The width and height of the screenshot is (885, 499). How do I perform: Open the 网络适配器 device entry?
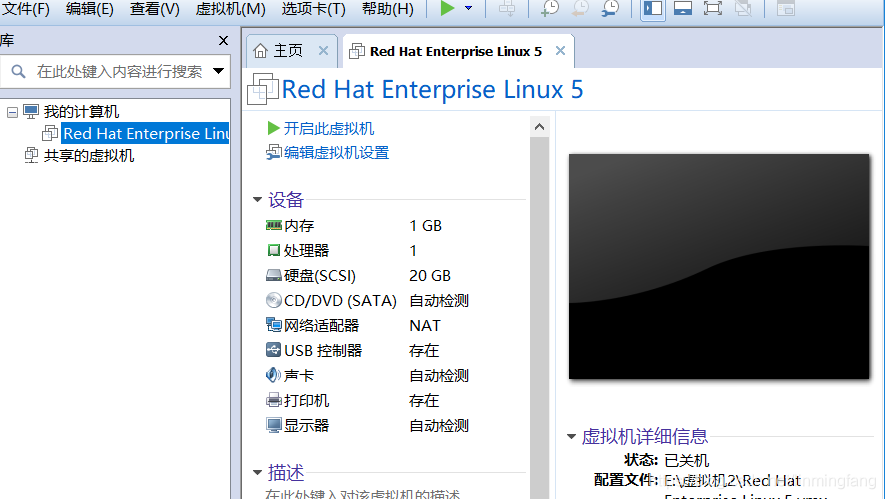click(322, 326)
